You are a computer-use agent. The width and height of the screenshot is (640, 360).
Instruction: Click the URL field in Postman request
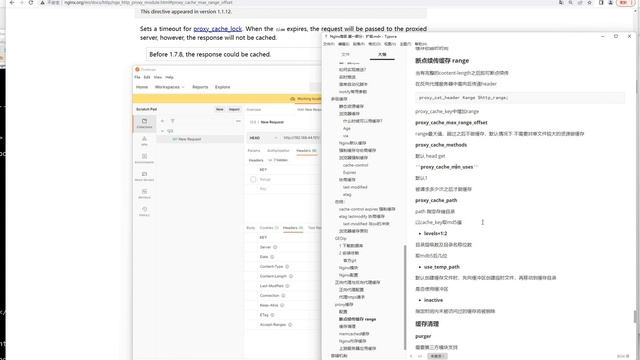pyautogui.click(x=302, y=138)
